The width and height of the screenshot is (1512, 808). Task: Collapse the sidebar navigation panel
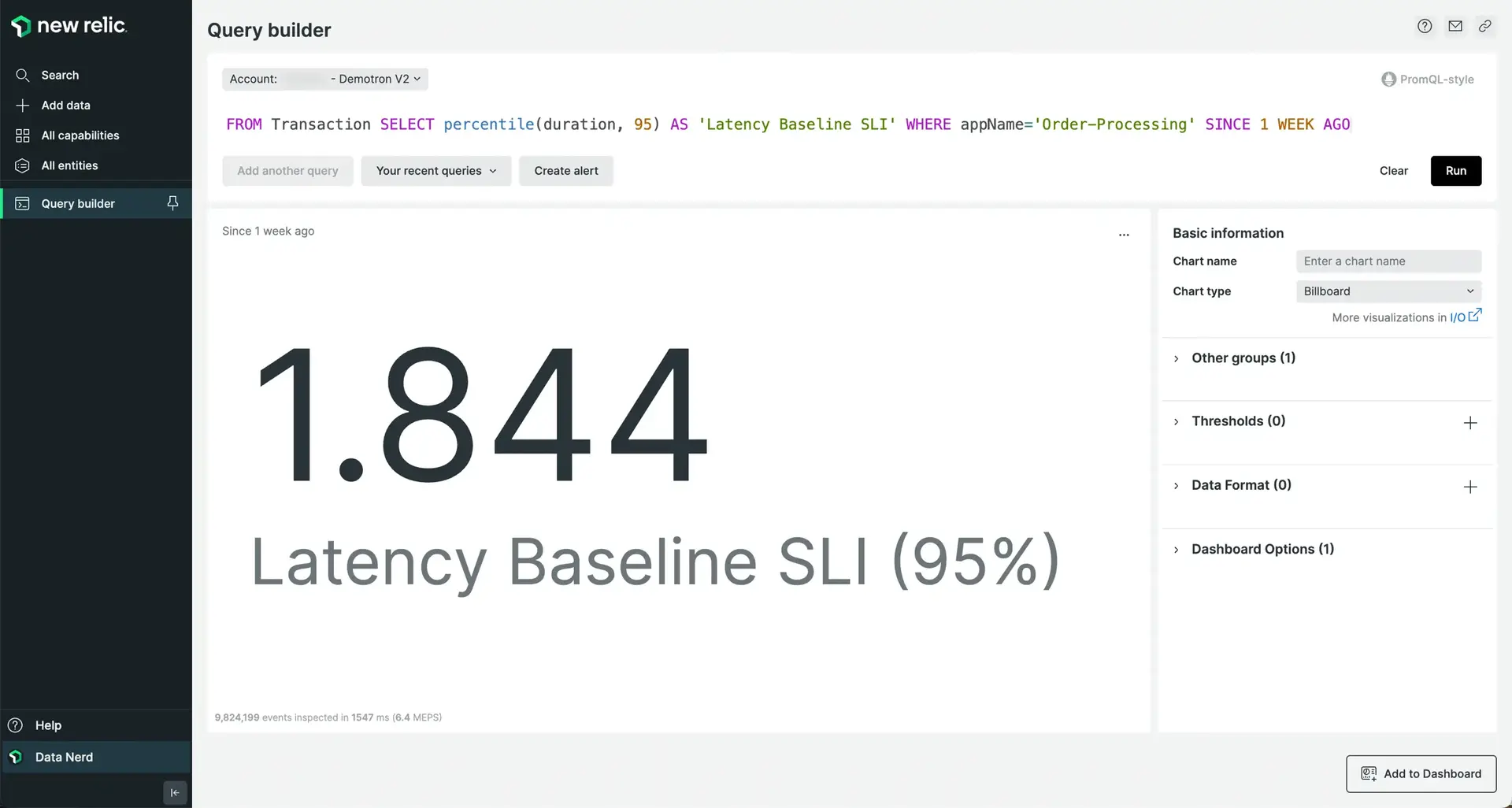175,792
